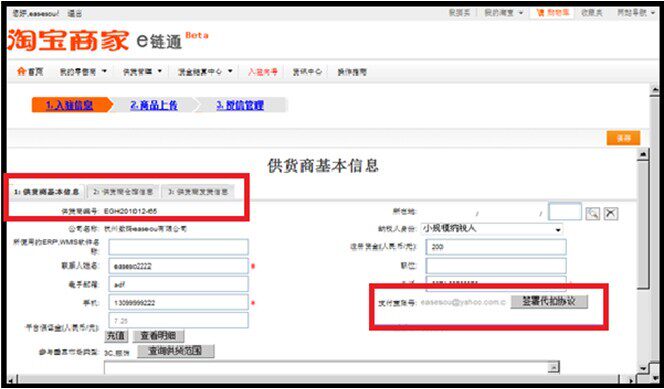This screenshot has width=664, height=389.
Task: Expand 网站导航 dropdown at top right
Action: [636, 13]
